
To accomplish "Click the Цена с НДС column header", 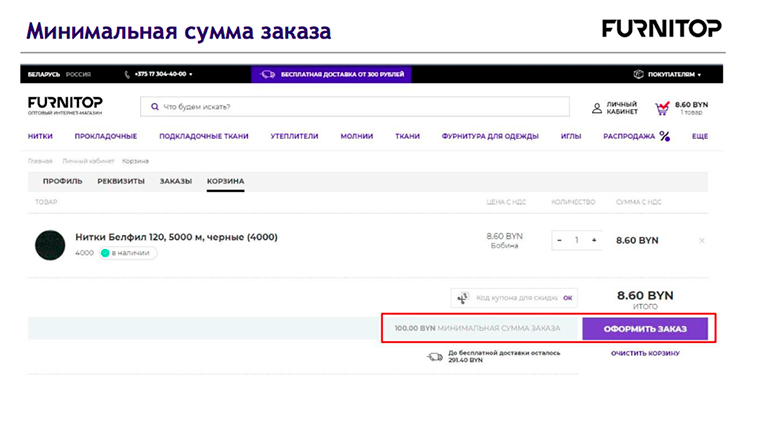I will click(x=506, y=202).
